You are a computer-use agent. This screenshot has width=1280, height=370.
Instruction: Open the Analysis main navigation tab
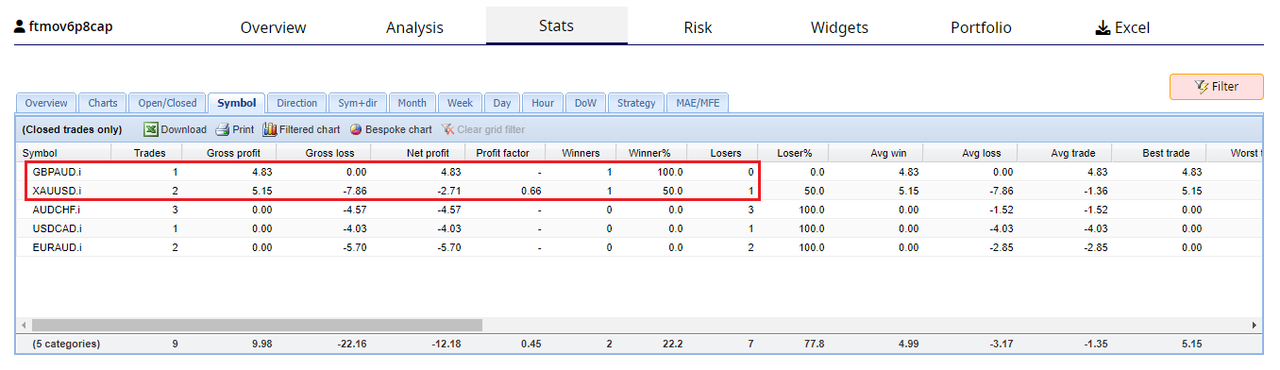pos(414,27)
